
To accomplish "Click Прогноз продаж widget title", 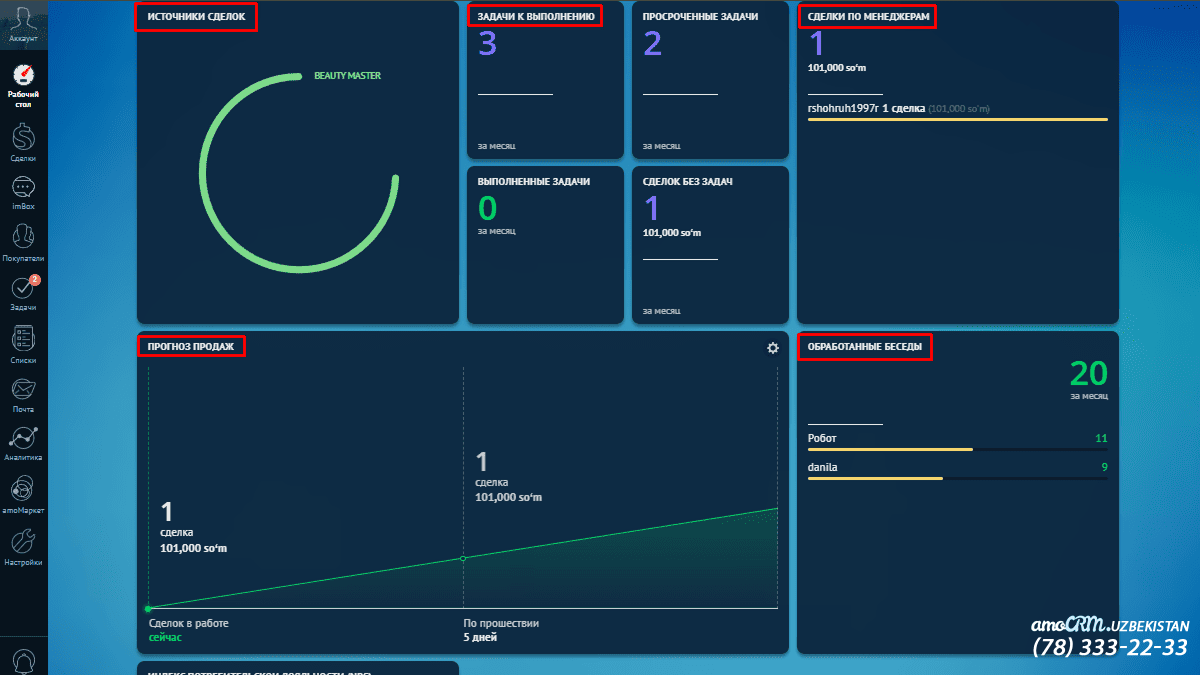I will click(x=190, y=347).
